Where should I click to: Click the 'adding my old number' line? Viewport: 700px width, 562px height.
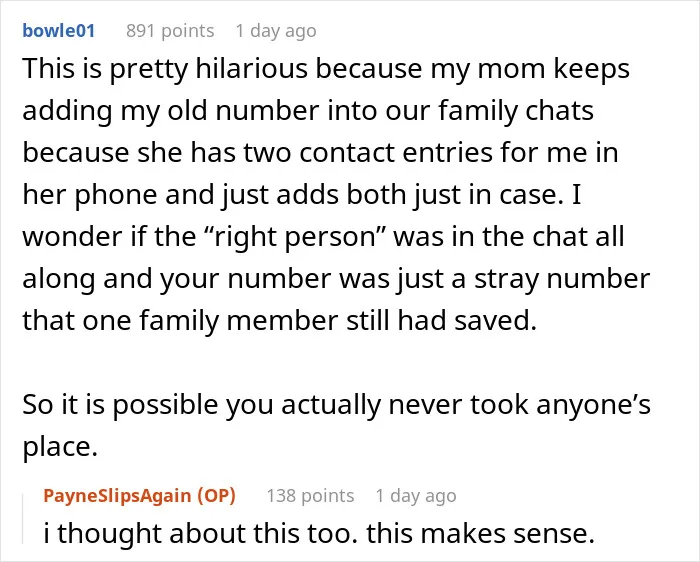(x=308, y=111)
